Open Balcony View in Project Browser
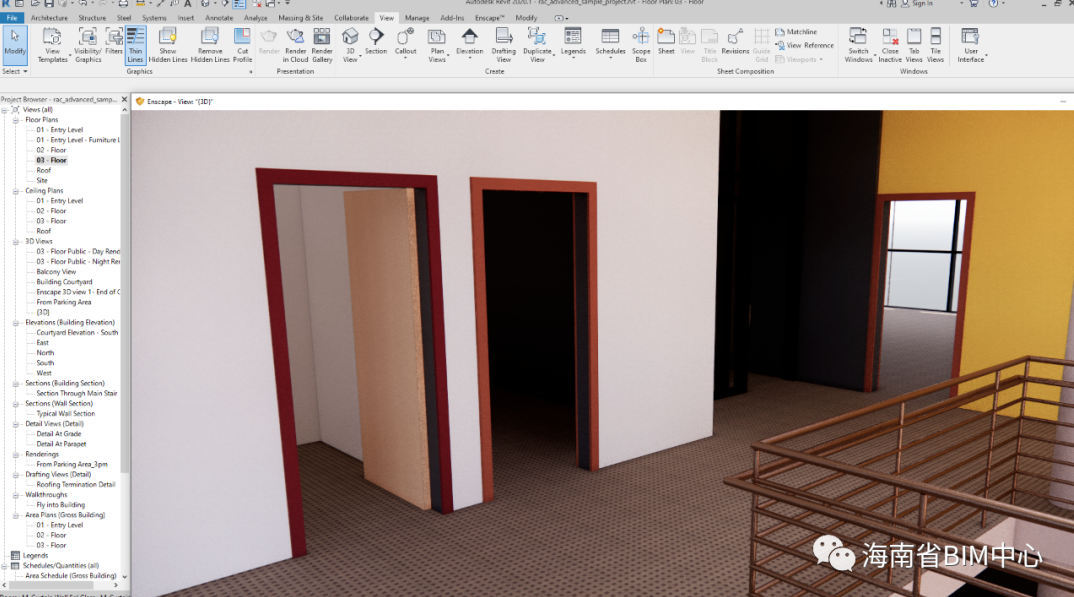The height and width of the screenshot is (597, 1074). (56, 272)
